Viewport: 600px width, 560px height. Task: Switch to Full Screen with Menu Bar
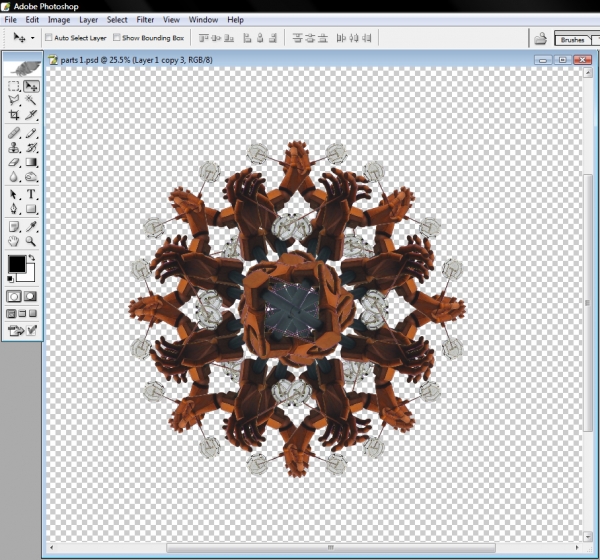[22, 314]
